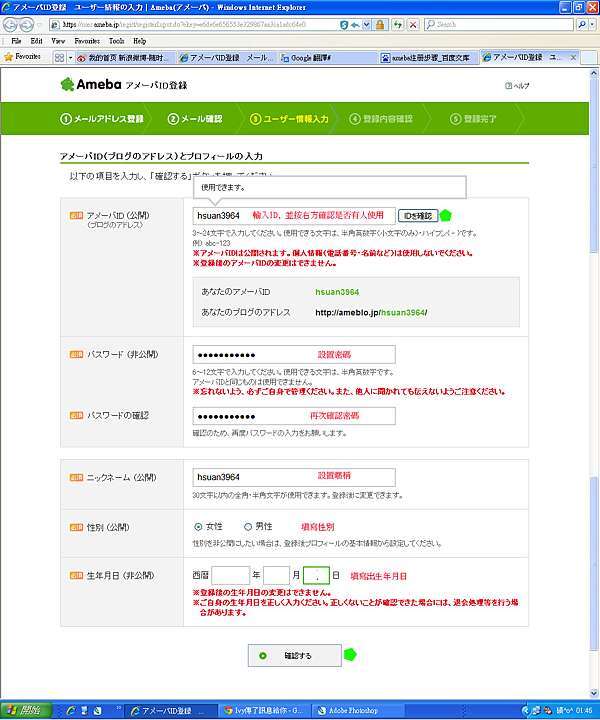
Task: Click the Refresh icon beside address bar
Action: [x=398, y=24]
